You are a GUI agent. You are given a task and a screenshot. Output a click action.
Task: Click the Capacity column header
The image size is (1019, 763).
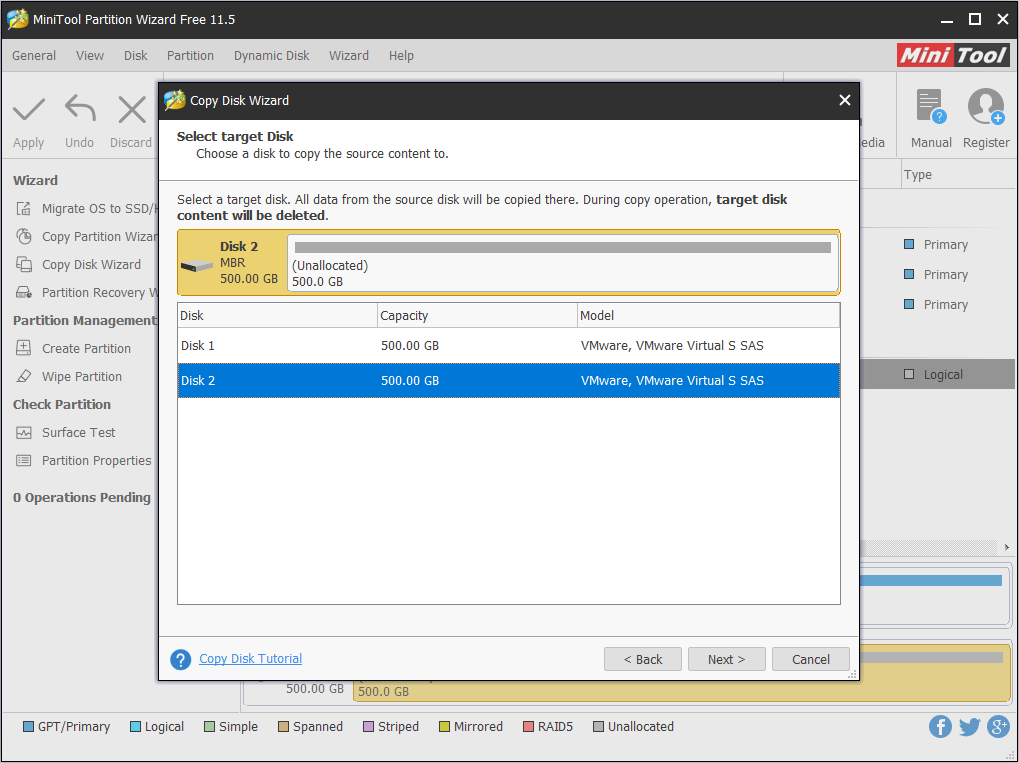(477, 315)
